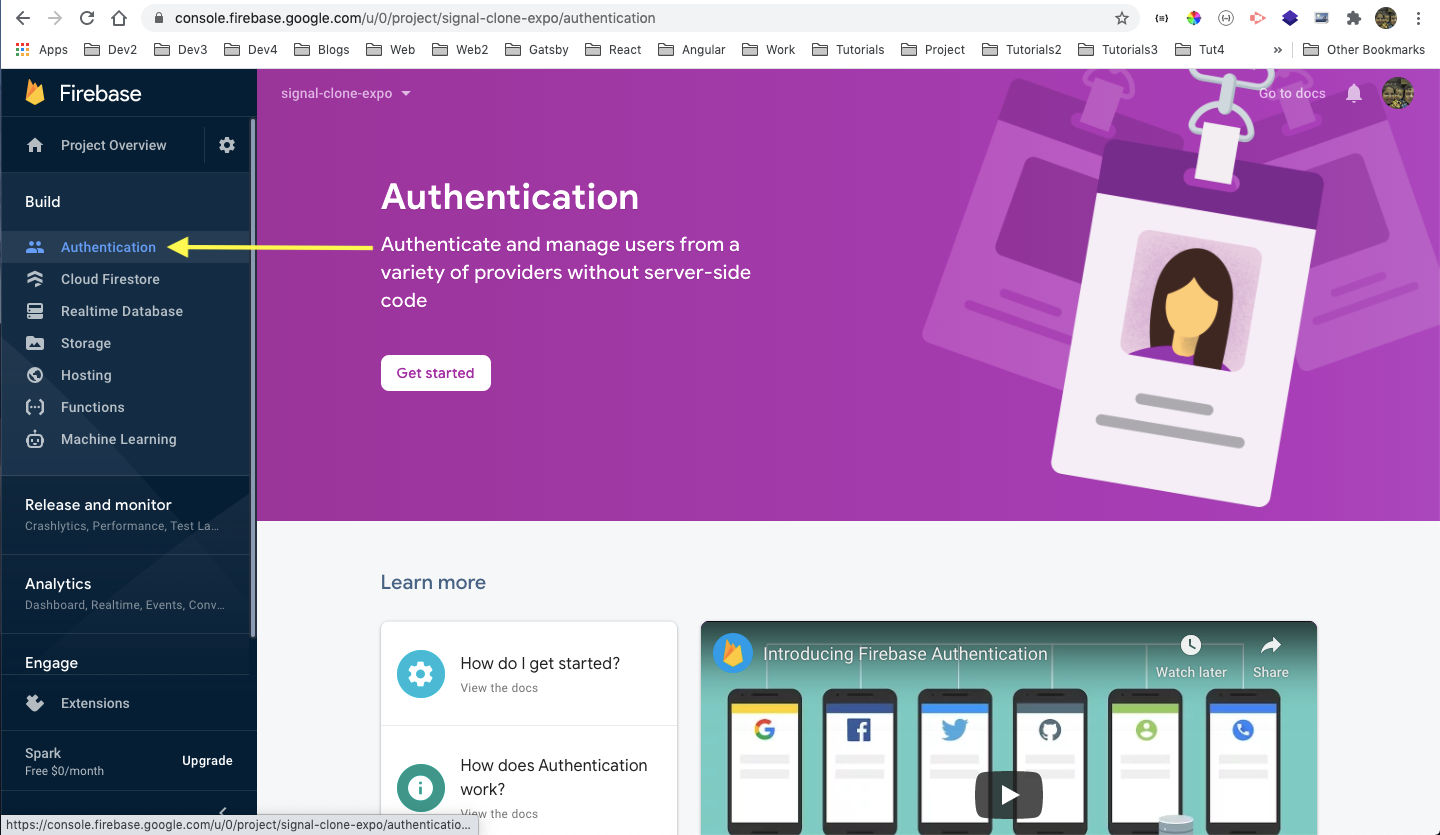Select Cloud Firestore in the sidebar
This screenshot has height=835, width=1440.
click(x=125, y=279)
